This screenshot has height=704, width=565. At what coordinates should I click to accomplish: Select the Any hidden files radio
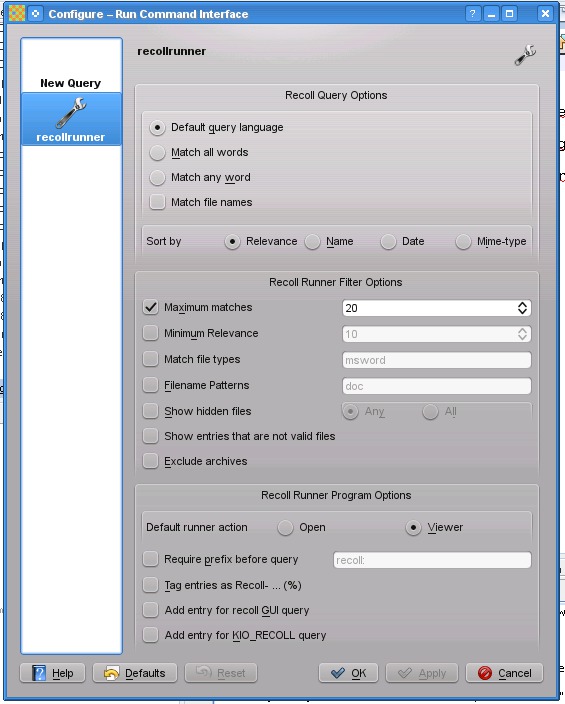click(x=350, y=412)
